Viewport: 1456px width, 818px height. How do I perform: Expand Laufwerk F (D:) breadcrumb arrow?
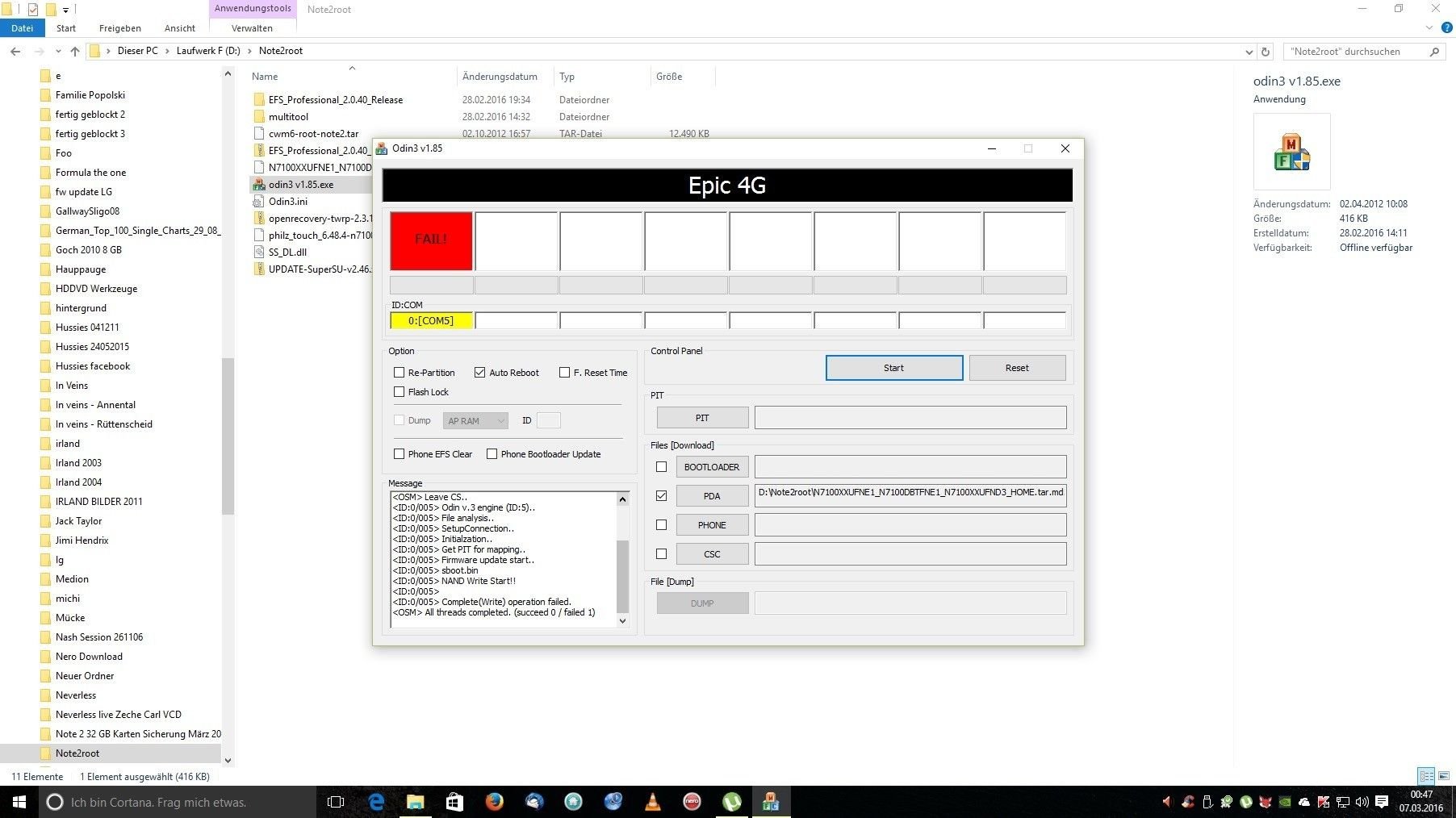tap(249, 51)
